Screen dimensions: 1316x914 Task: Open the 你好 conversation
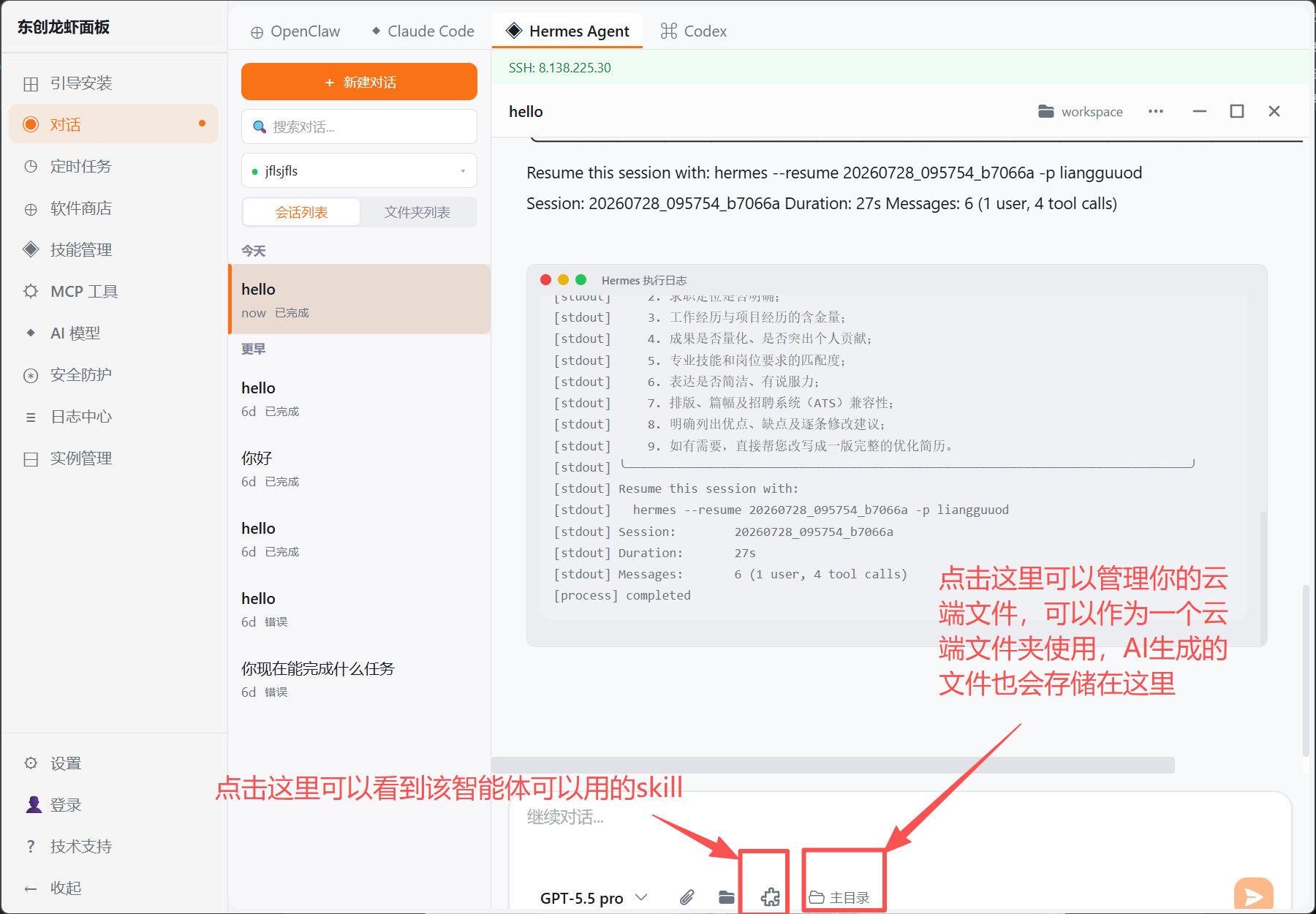pos(360,468)
